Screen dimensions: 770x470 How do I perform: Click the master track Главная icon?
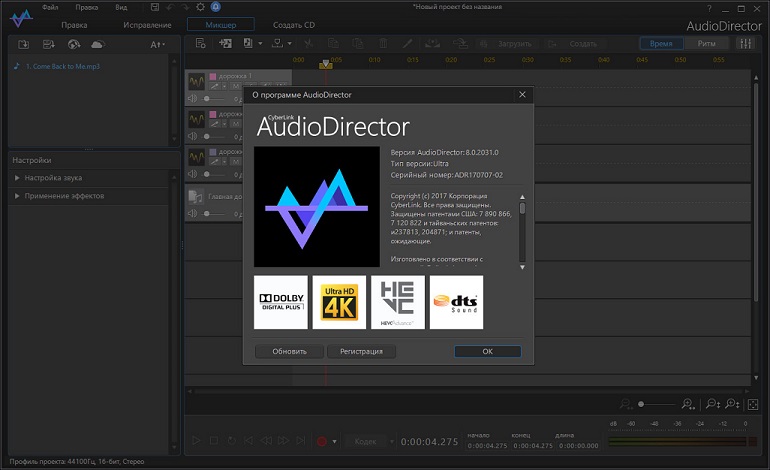tap(195, 196)
